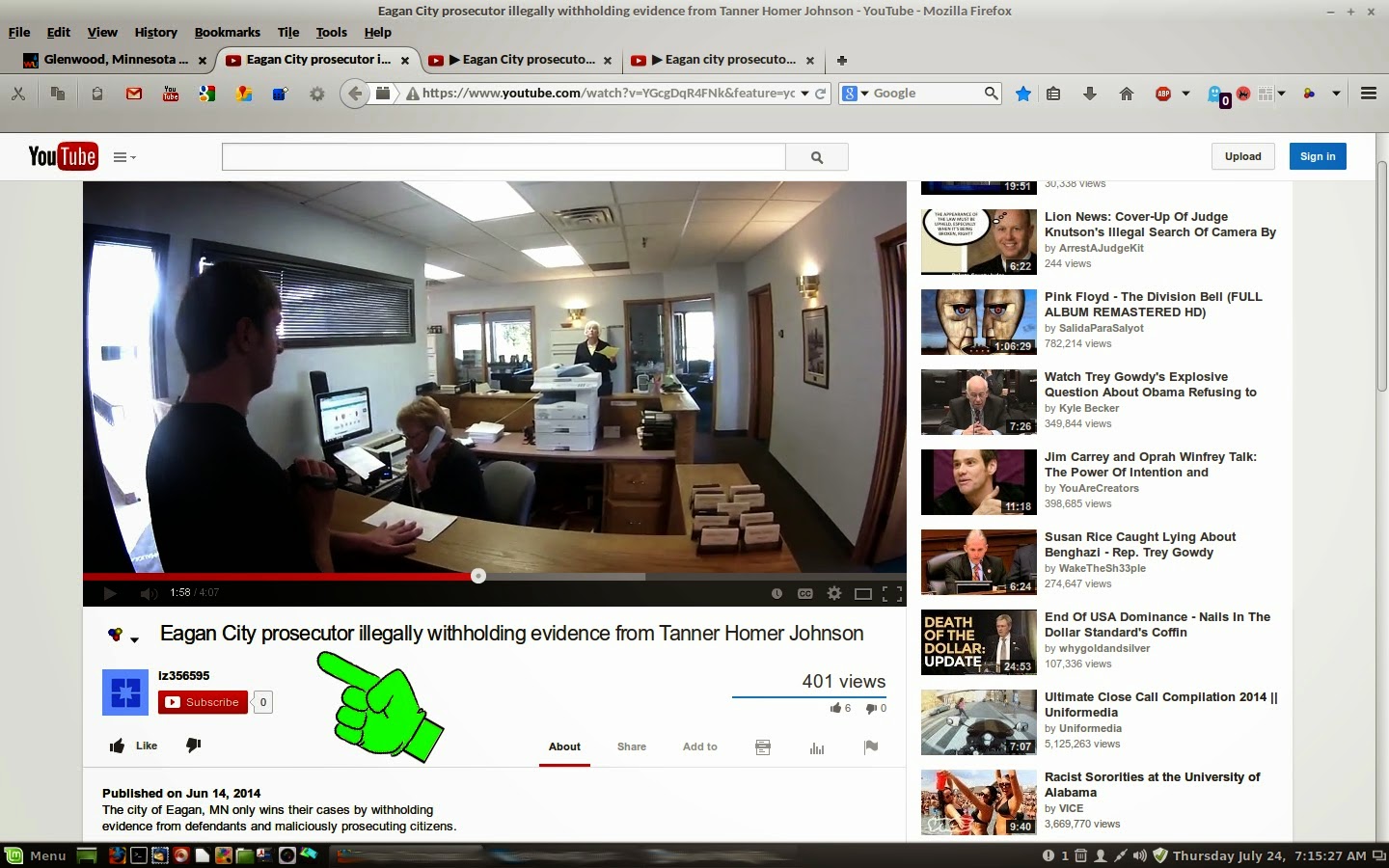Go to Firefox home page icon
1389x868 pixels.
[x=1126, y=94]
